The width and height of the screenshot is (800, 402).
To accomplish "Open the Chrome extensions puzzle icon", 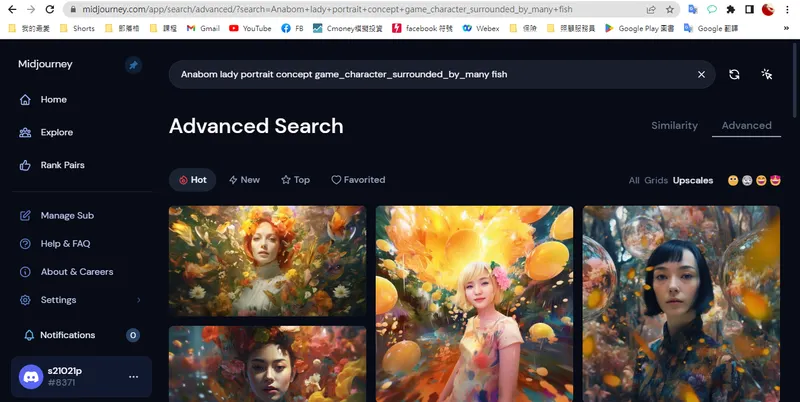I will [x=731, y=9].
